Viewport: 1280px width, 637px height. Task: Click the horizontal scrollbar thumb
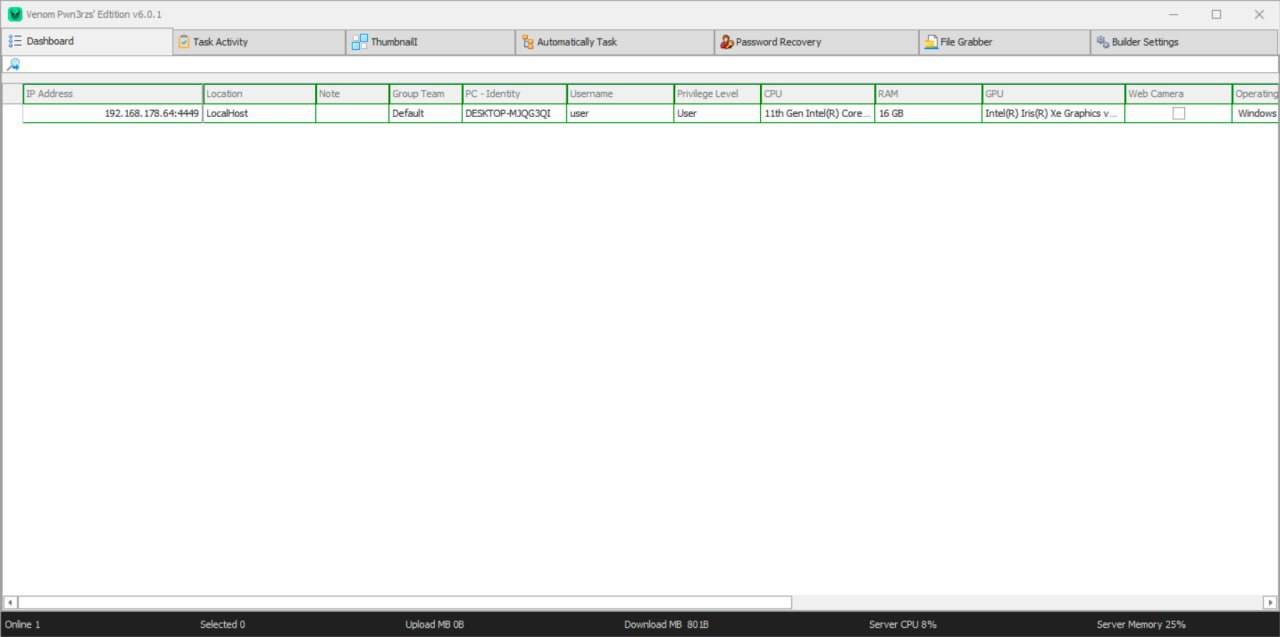[404, 602]
